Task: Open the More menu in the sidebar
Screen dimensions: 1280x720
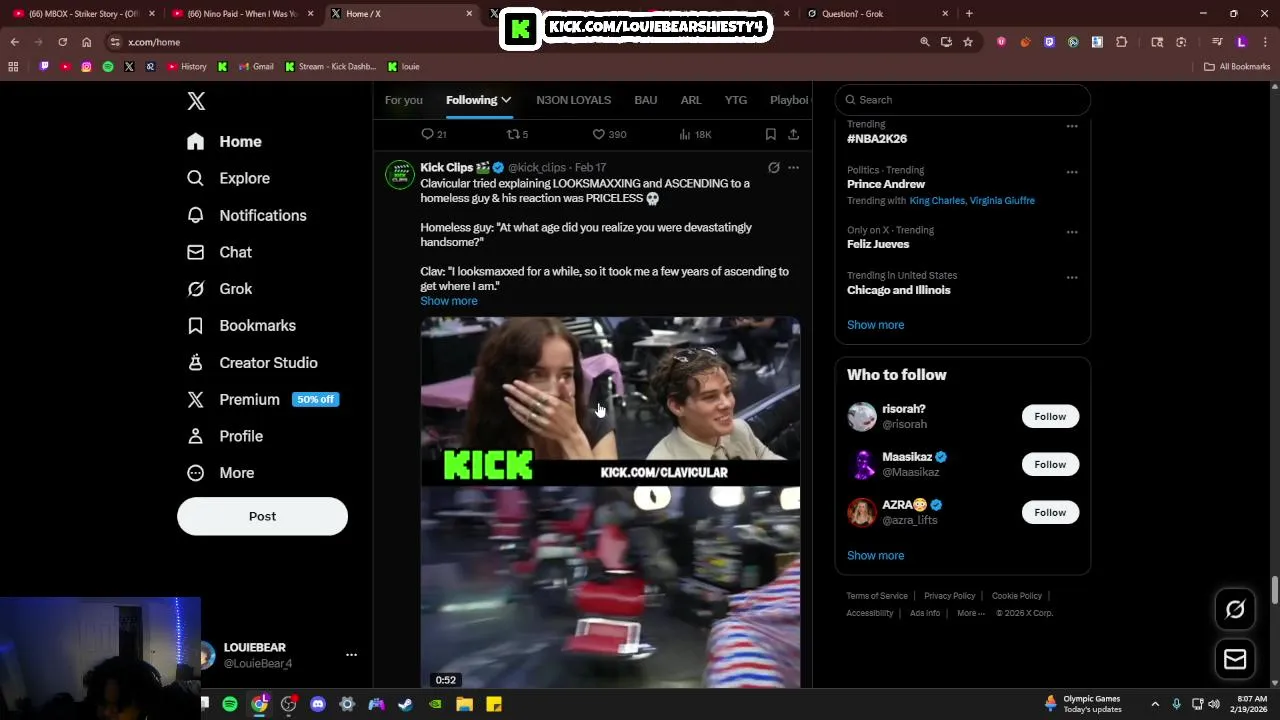Action: 220,473
